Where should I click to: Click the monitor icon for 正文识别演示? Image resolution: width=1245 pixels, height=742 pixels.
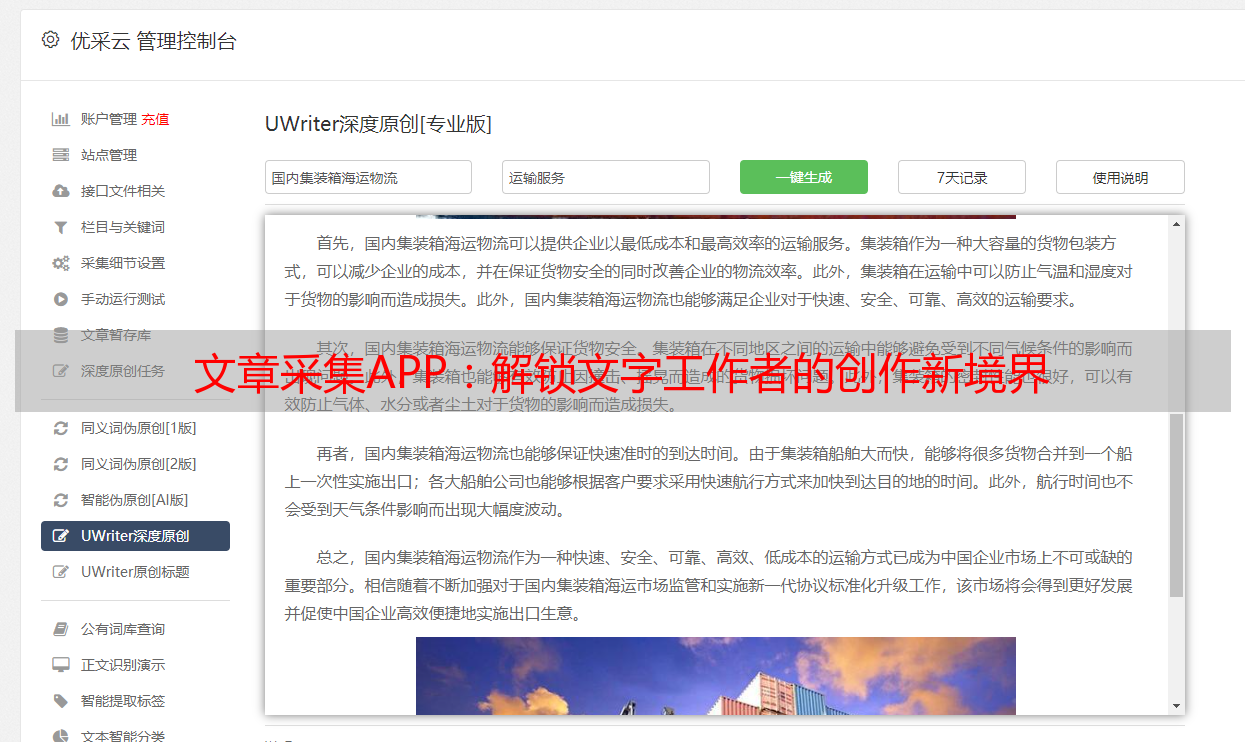pos(61,665)
